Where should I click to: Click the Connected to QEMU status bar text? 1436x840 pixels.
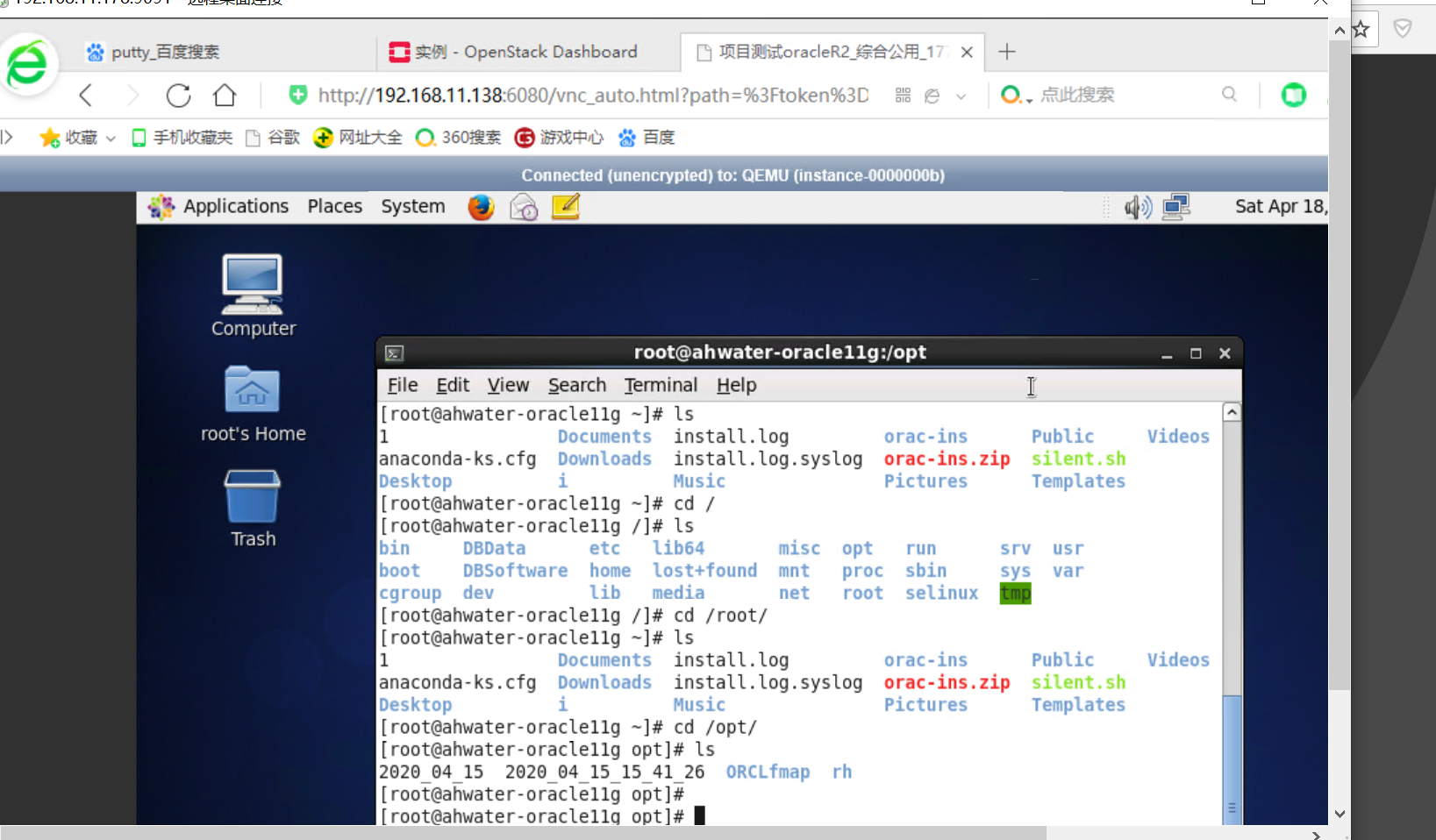[733, 175]
